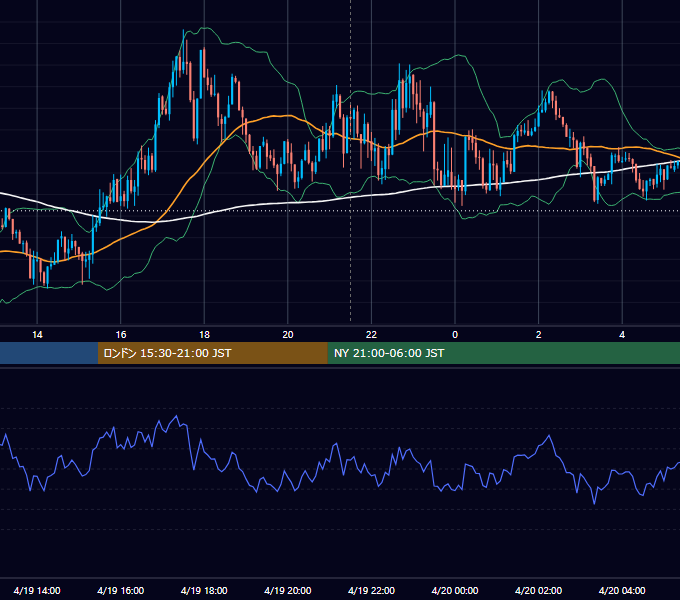
Task: Click the 18 hour label on price chart
Action: 204,335
